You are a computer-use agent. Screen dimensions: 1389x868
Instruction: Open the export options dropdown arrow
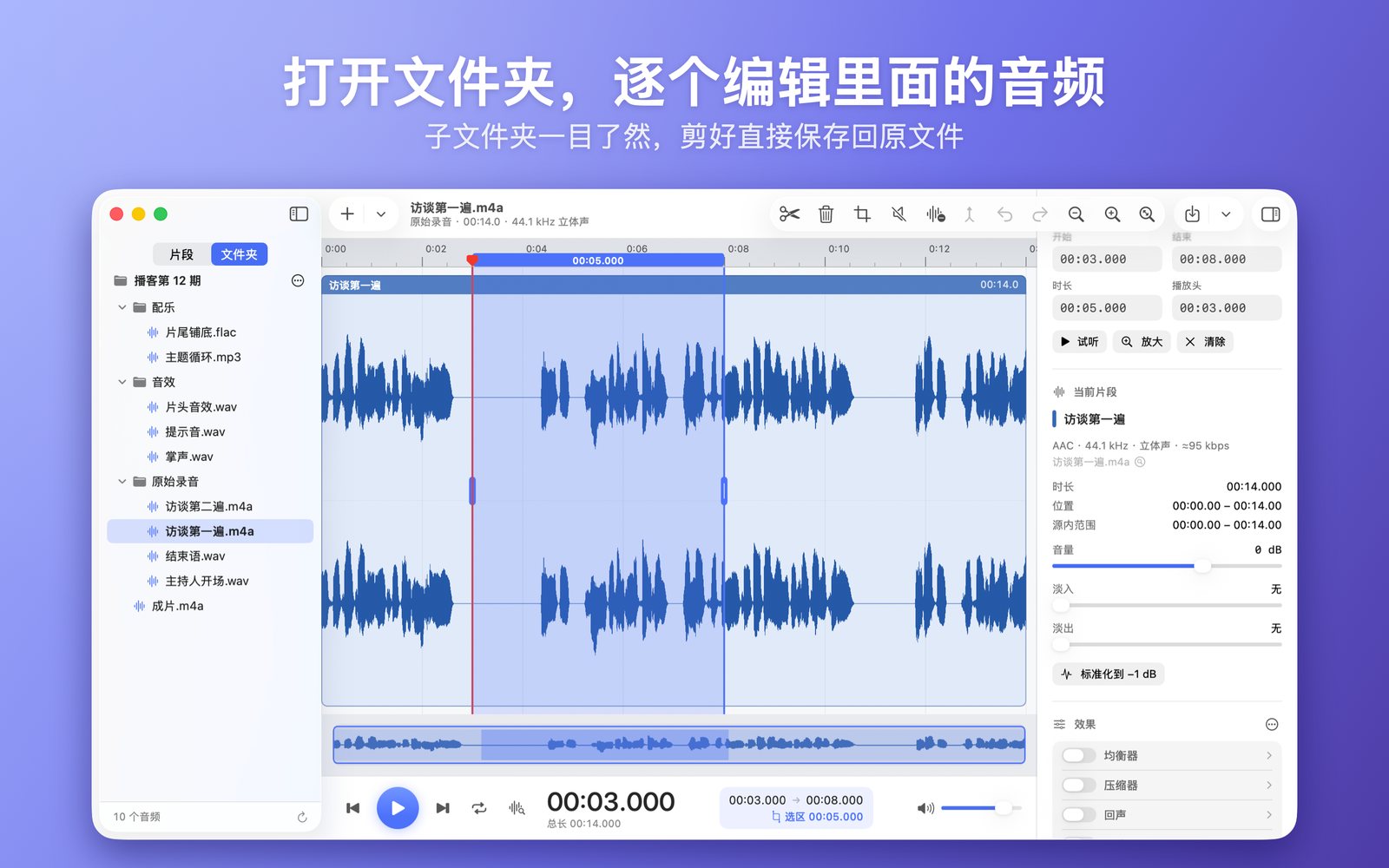coord(1226,214)
